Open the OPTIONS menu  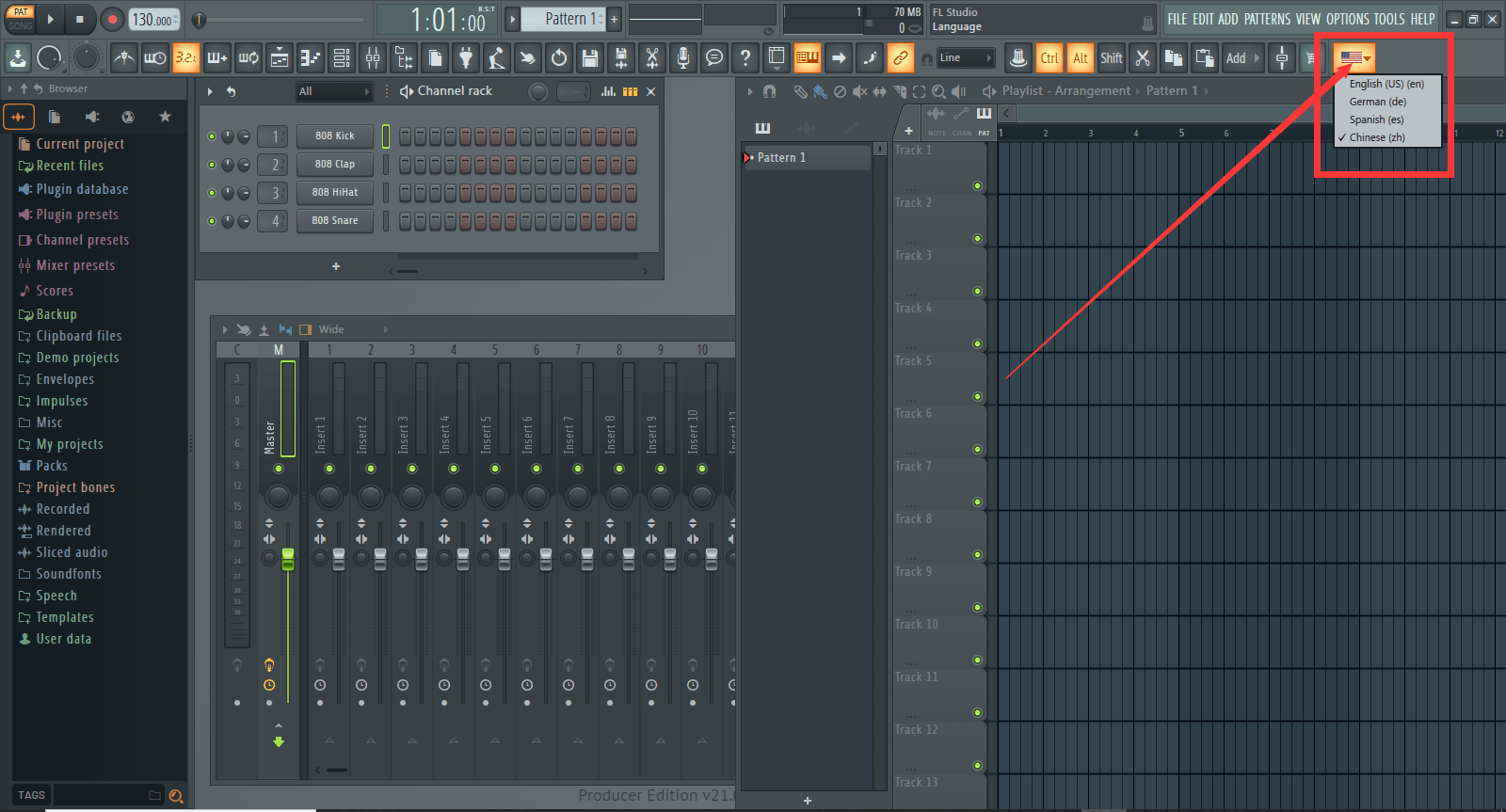(1348, 19)
